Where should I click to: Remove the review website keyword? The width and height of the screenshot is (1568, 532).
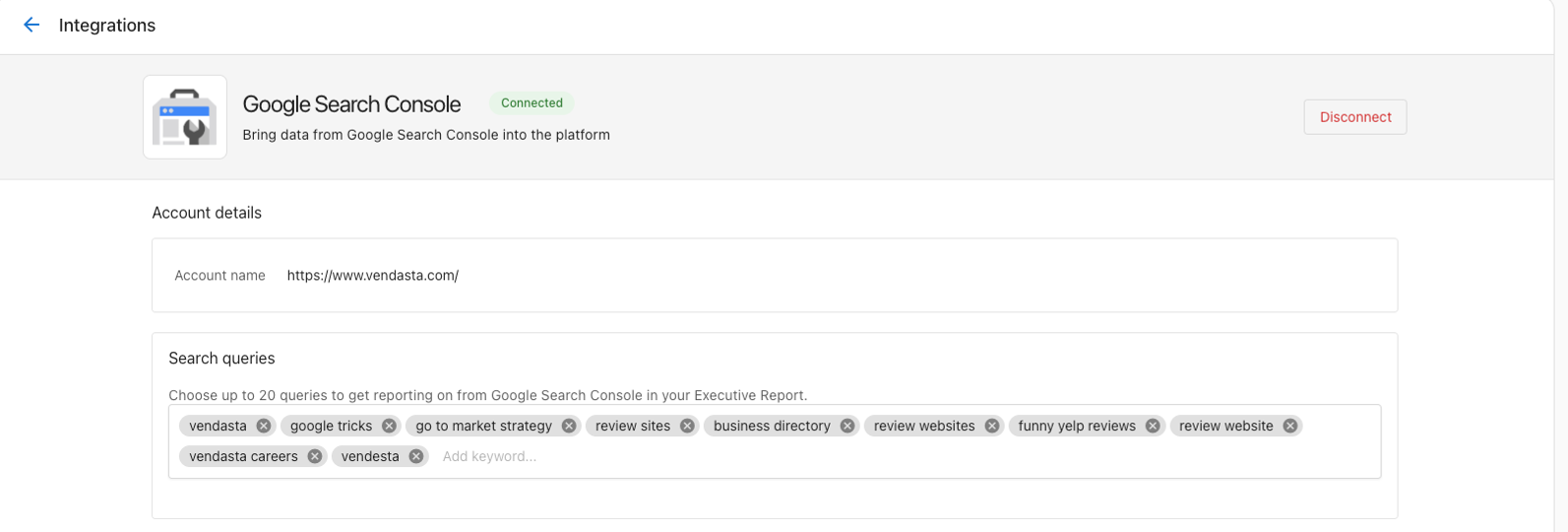(1290, 427)
